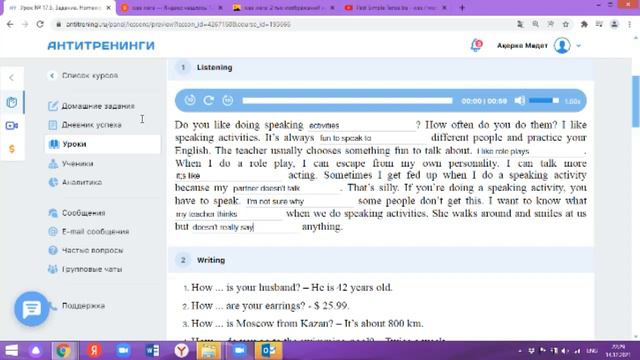Switch to the second browser tab
Screen dimensions: 640x360
click(x=171, y=8)
